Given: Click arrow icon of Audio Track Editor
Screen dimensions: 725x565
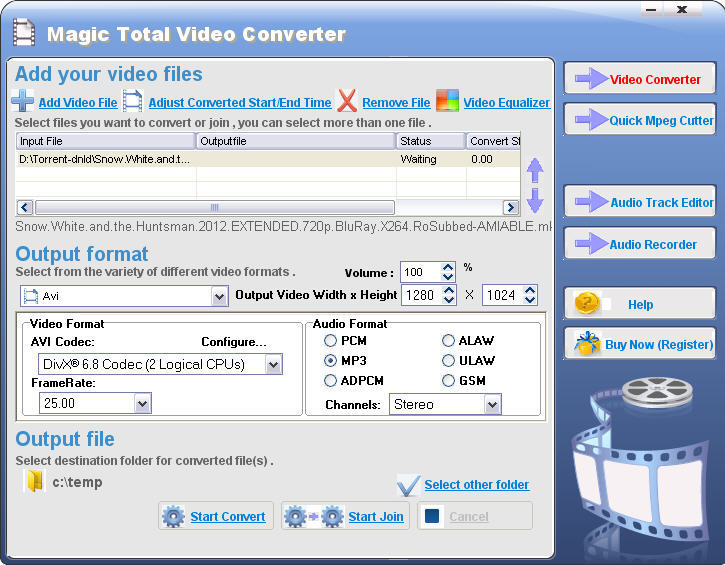Looking at the screenshot, I should pyautogui.click(x=591, y=202).
